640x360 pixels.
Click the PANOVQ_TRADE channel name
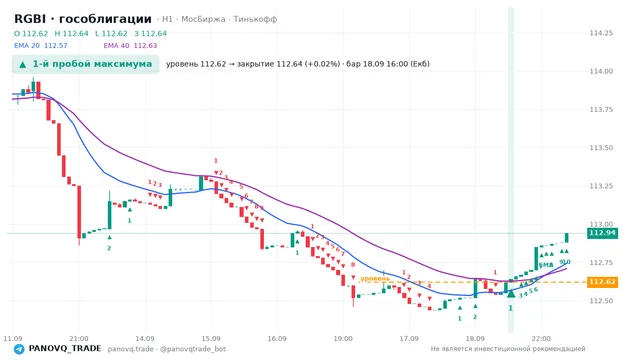point(64,349)
